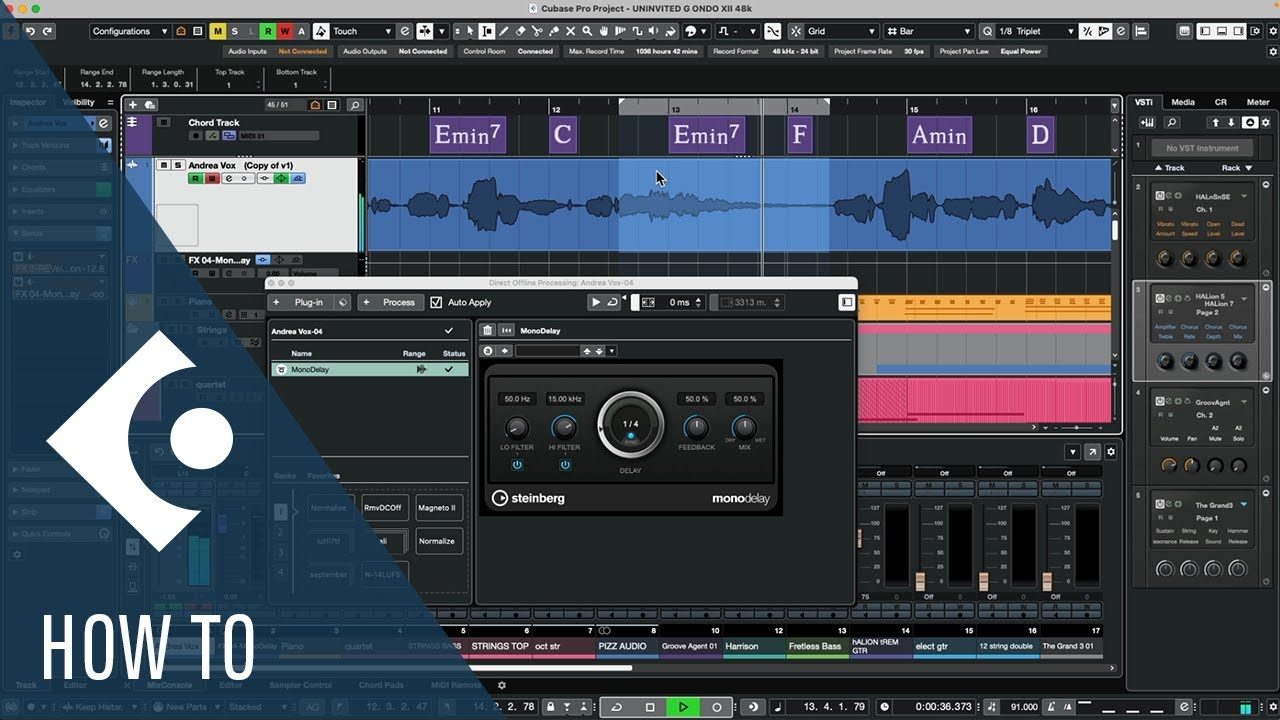1280x720 pixels.
Task: Select the Glue tool
Action: click(554, 31)
